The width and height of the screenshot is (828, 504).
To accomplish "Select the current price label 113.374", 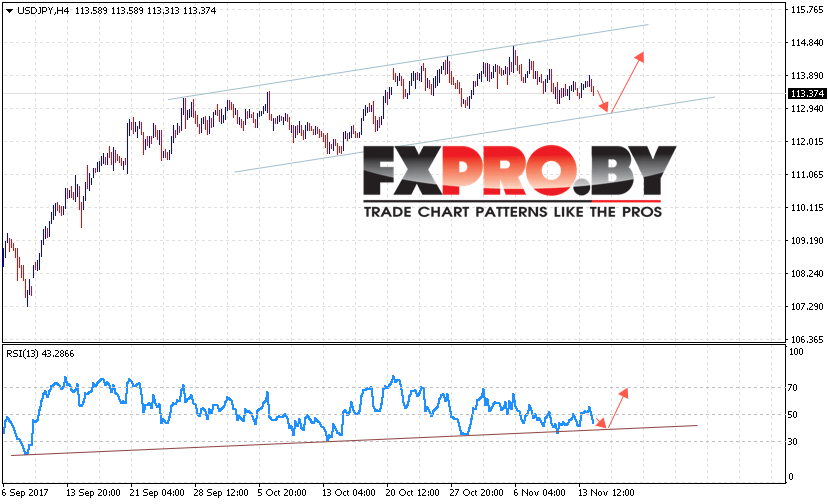I will pyautogui.click(x=807, y=94).
